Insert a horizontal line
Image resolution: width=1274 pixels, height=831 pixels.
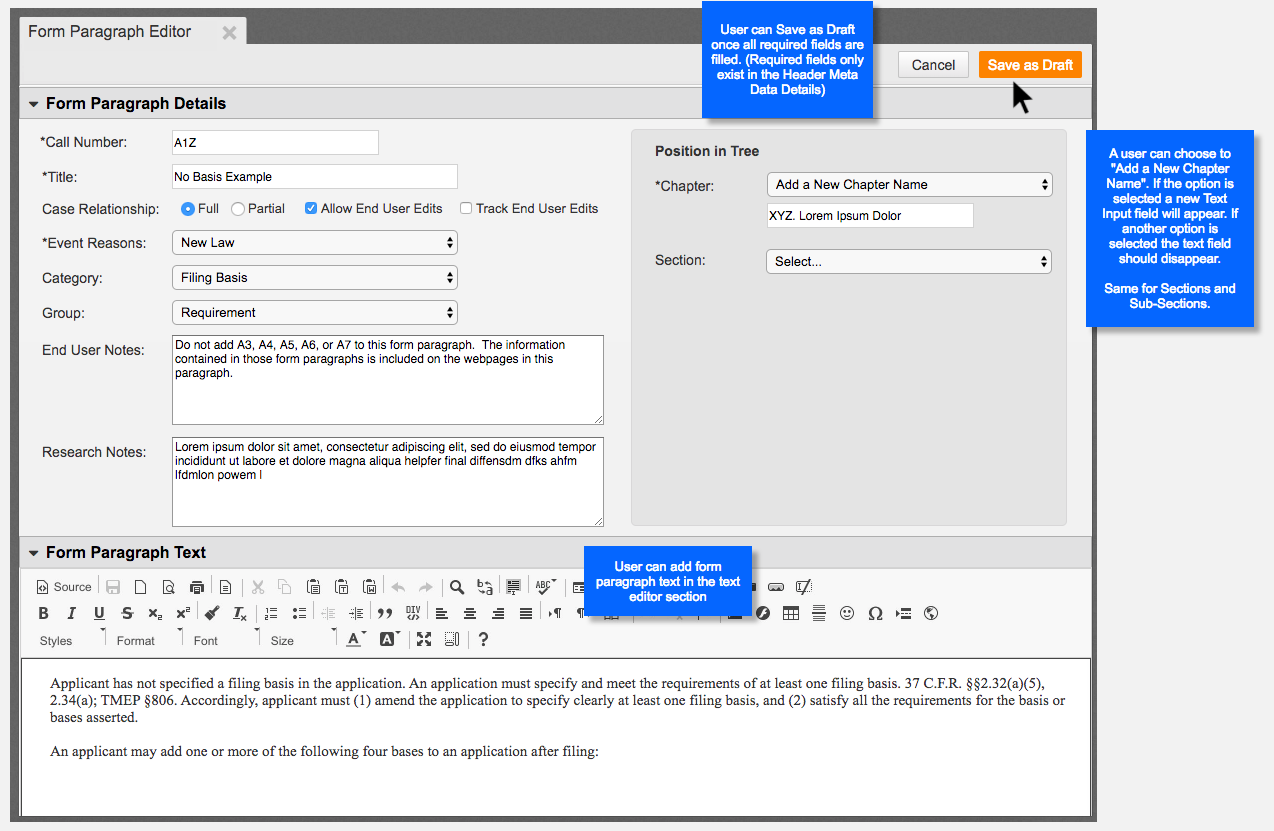pyautogui.click(x=819, y=613)
